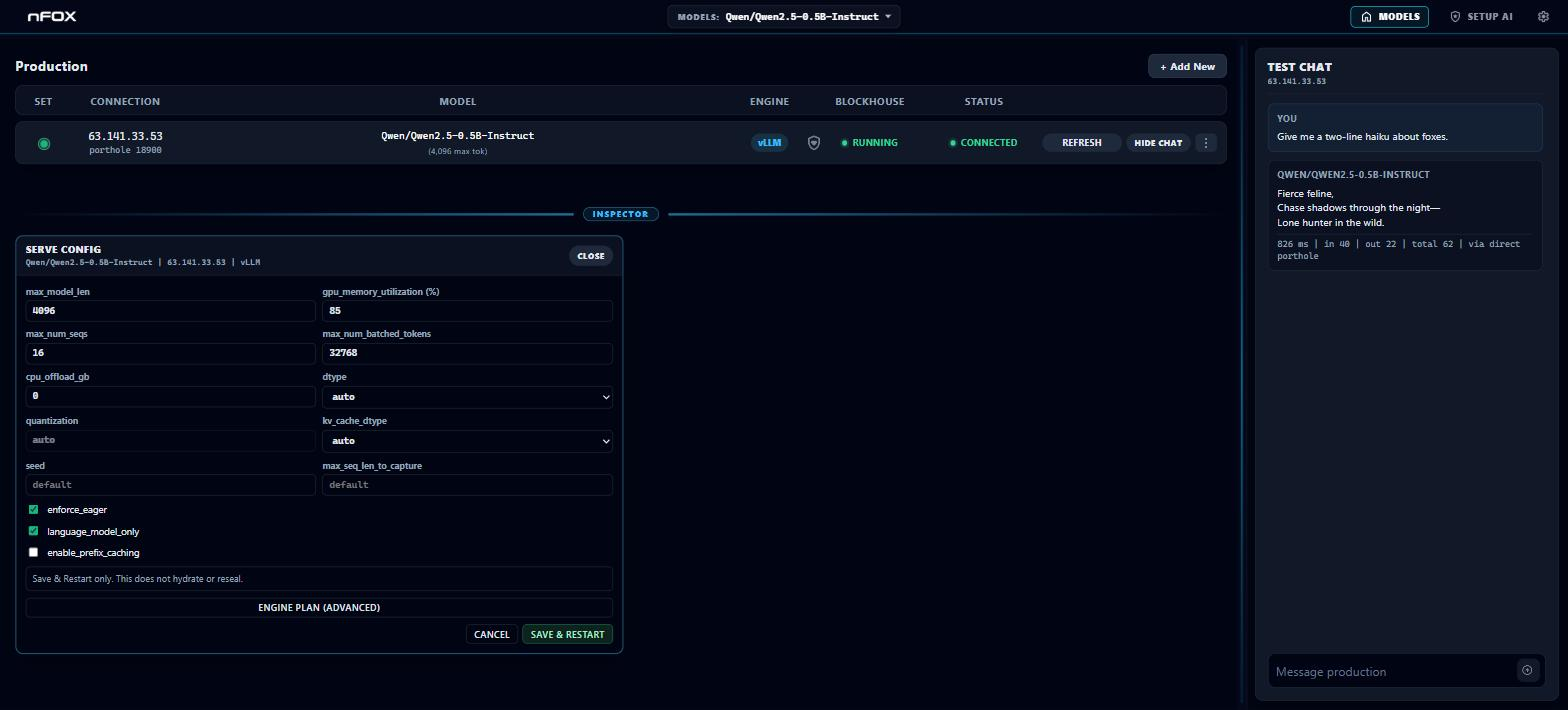Image resolution: width=1568 pixels, height=710 pixels.
Task: Open the settings gear icon in top bar
Action: (x=1543, y=16)
